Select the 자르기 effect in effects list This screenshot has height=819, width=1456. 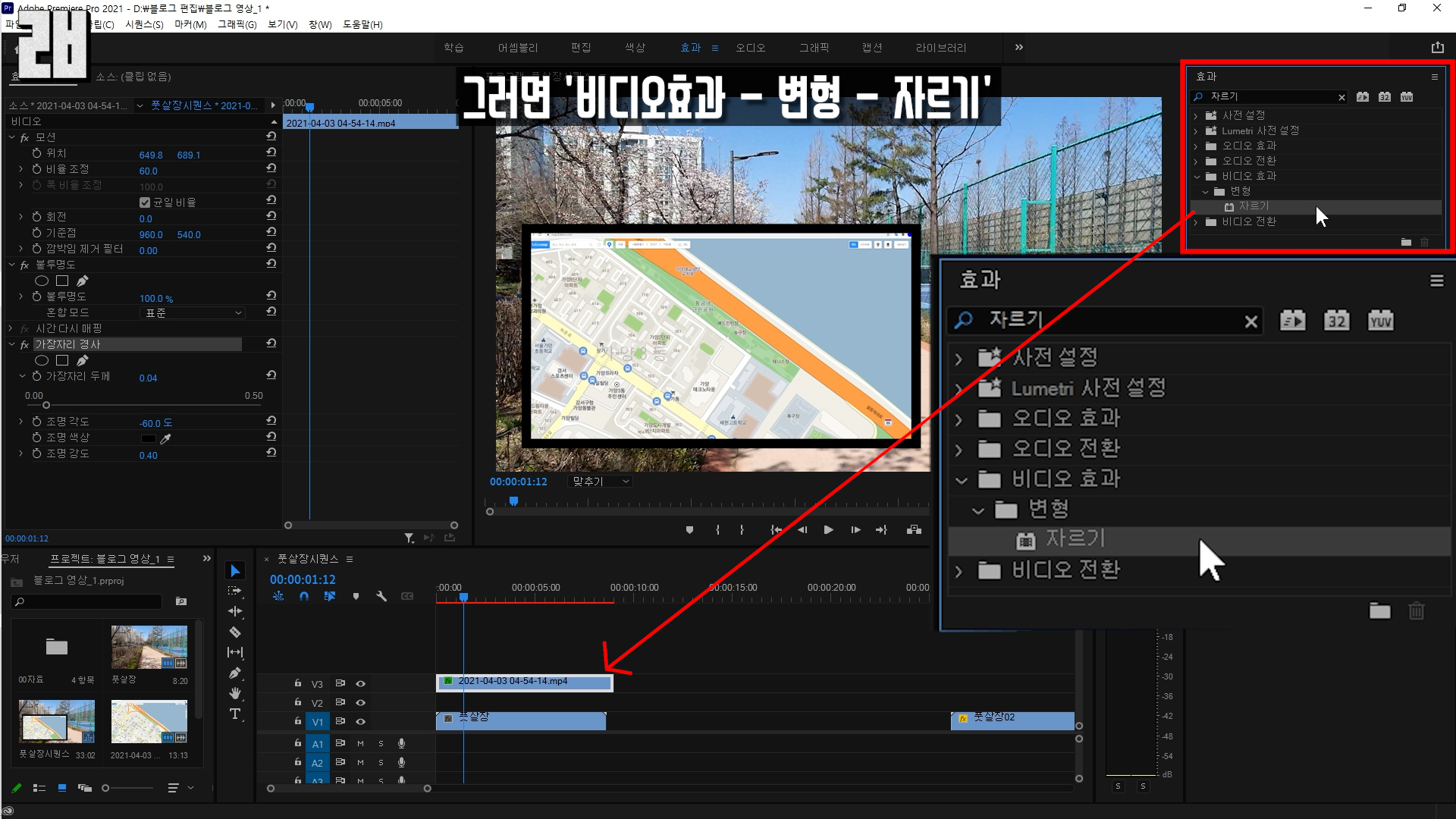[1254, 206]
